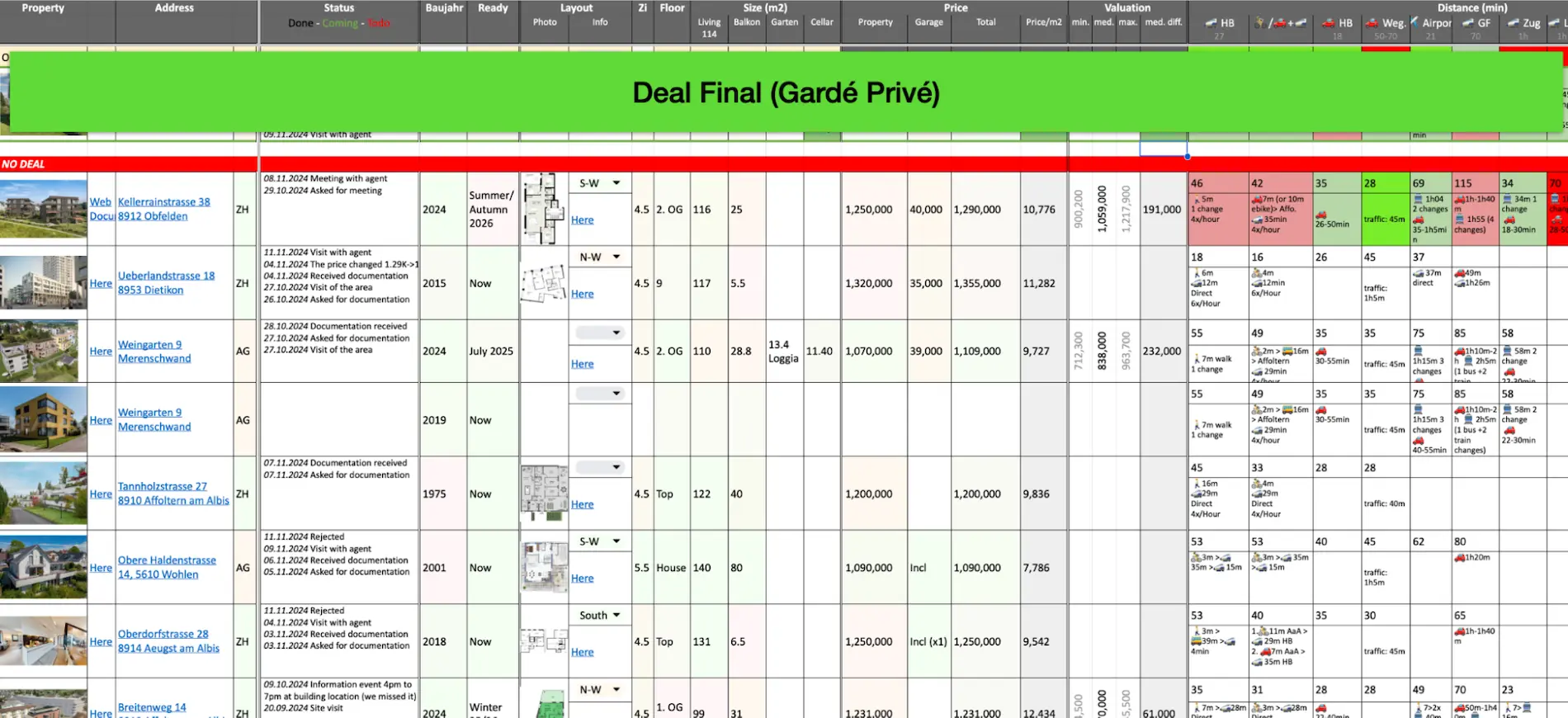Screen dimensions: 1568x718
Task: Click the train icon in the Ueberlandstrasse '37m direct' cell
Action: [x=1419, y=272]
